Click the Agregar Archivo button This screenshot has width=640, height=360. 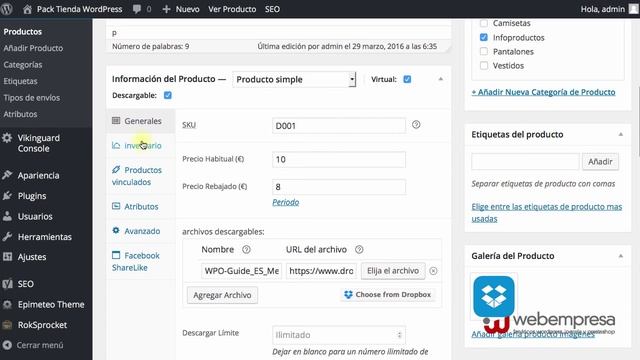[x=222, y=295]
